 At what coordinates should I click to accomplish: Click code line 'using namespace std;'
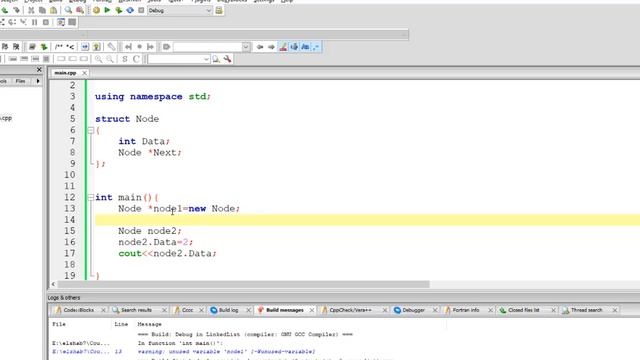point(153,97)
